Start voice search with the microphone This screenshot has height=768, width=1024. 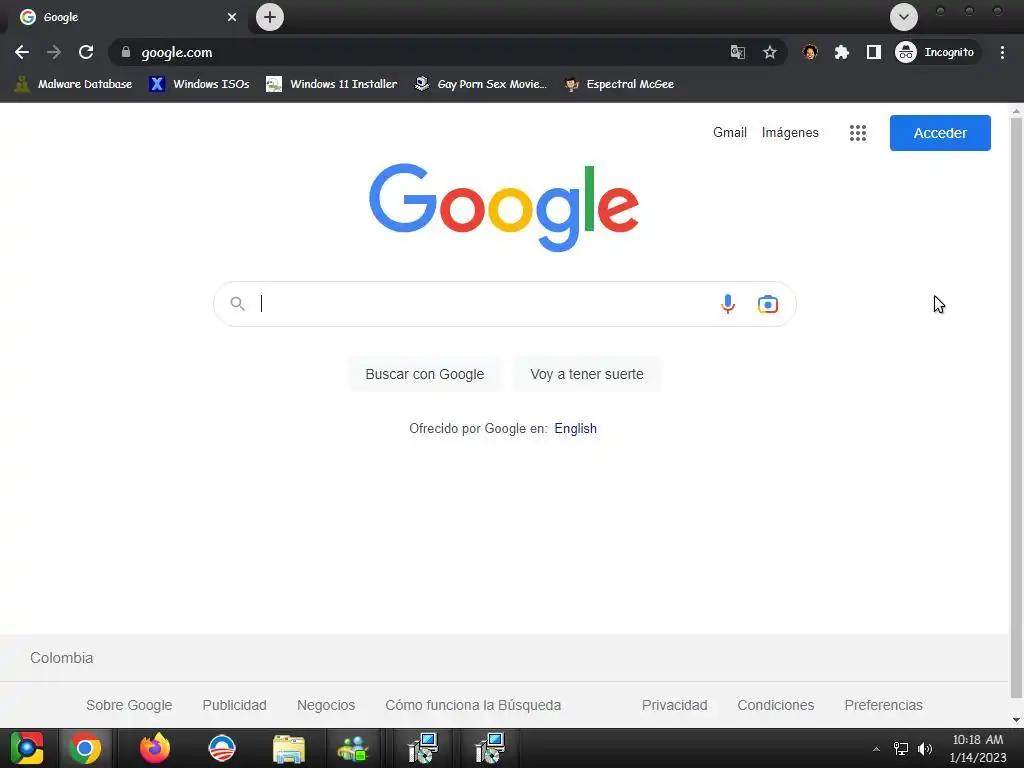[728, 304]
